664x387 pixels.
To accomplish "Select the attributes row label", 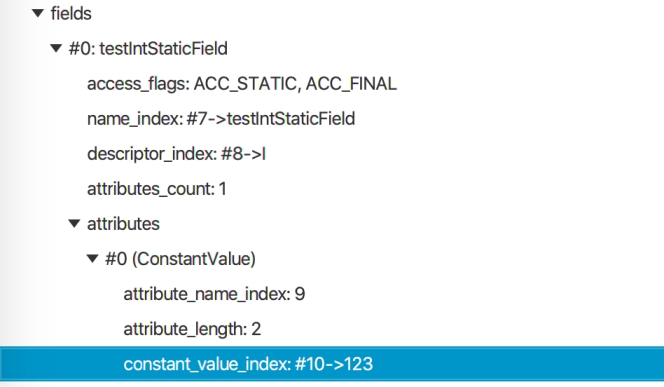I will (x=123, y=224).
